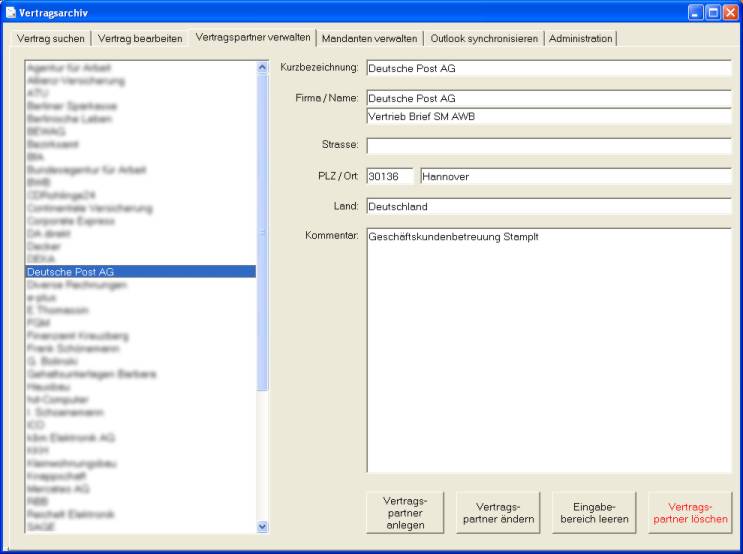Click the Vertrieb Brief SM AWB name line
743x554 pixels.
point(548,115)
